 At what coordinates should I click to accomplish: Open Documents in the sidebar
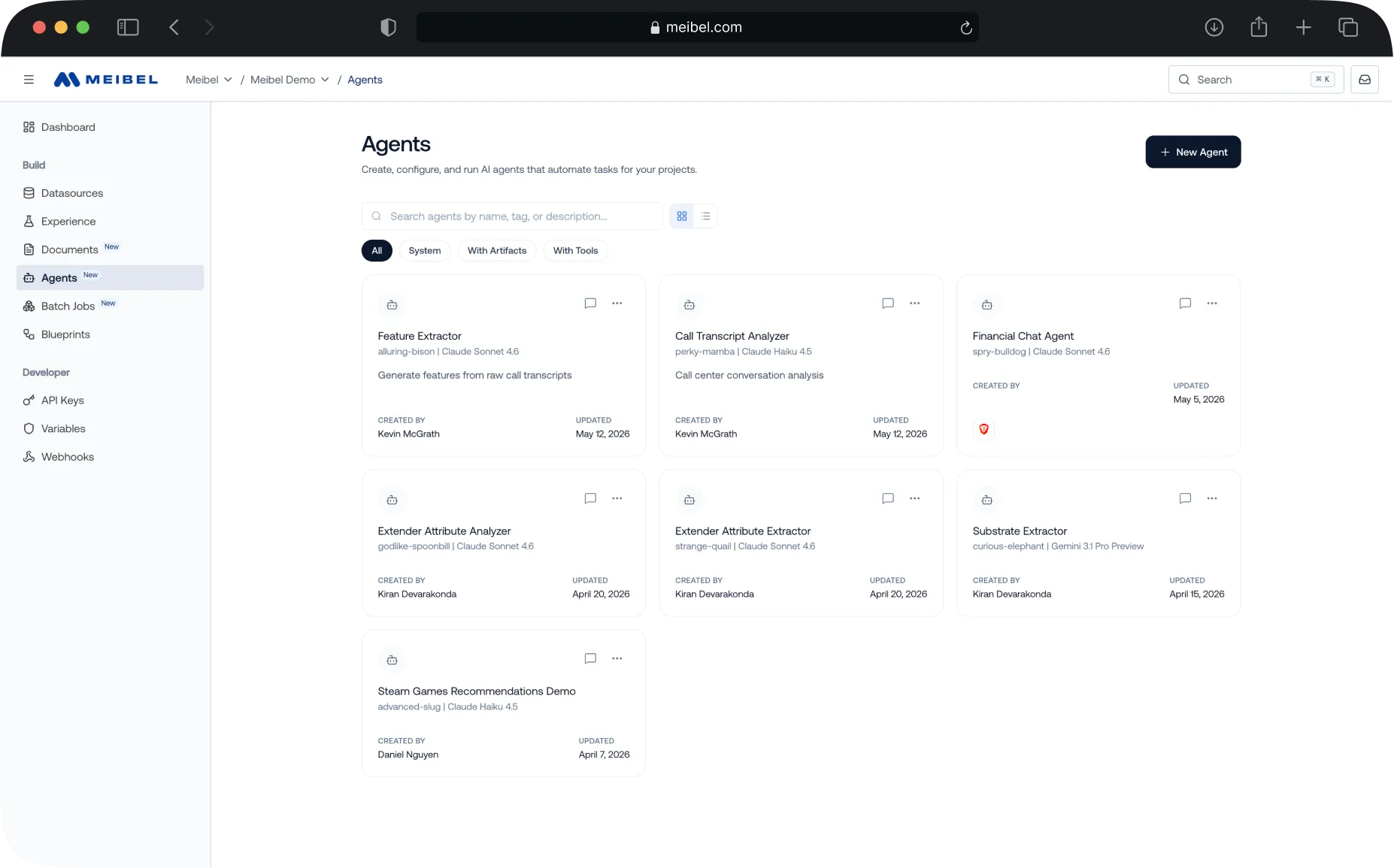[x=110, y=250]
